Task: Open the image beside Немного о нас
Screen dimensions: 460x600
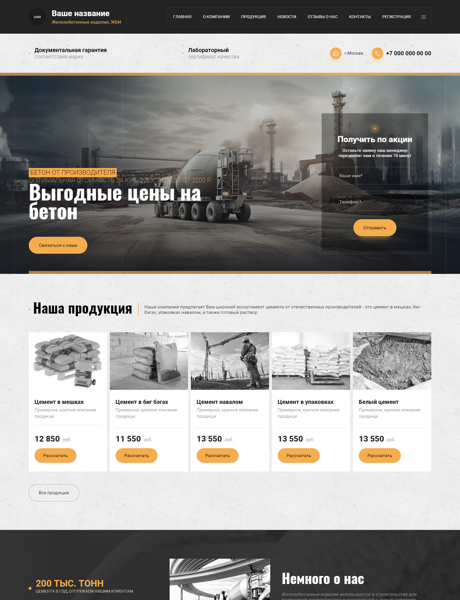Action: click(220, 579)
